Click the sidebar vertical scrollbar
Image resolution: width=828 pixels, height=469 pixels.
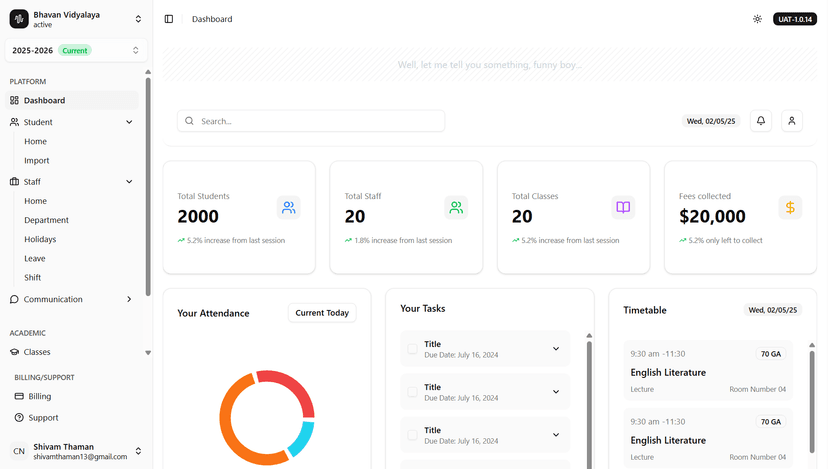pyautogui.click(x=148, y=186)
